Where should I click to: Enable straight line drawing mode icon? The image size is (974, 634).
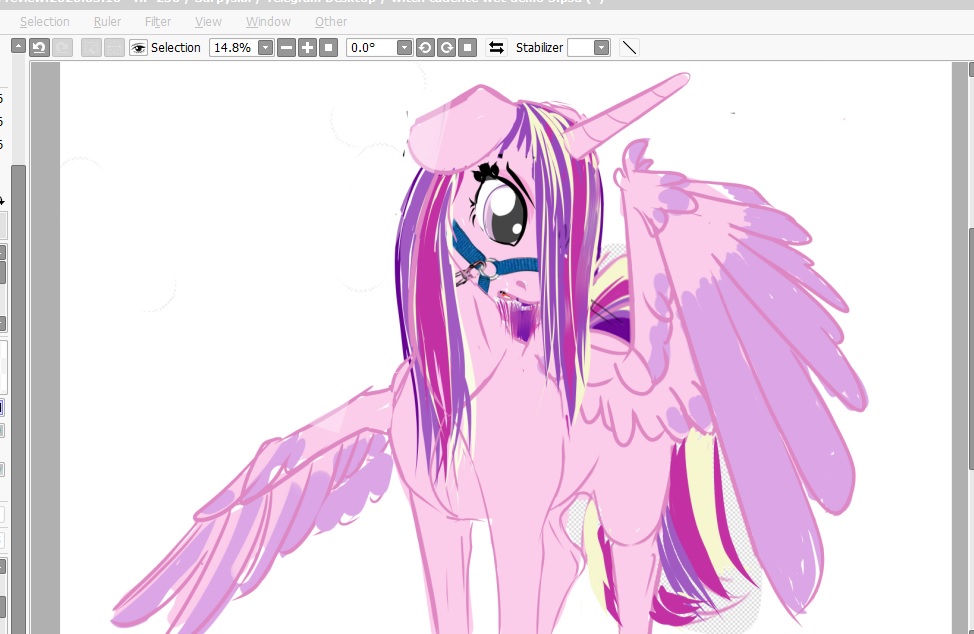(x=629, y=48)
